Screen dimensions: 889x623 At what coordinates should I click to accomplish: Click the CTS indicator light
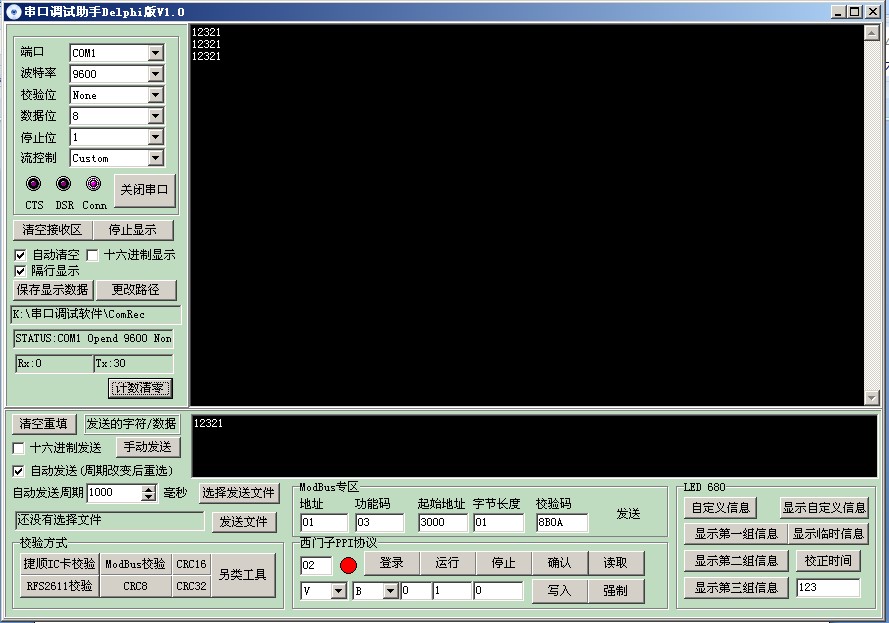coord(33,184)
